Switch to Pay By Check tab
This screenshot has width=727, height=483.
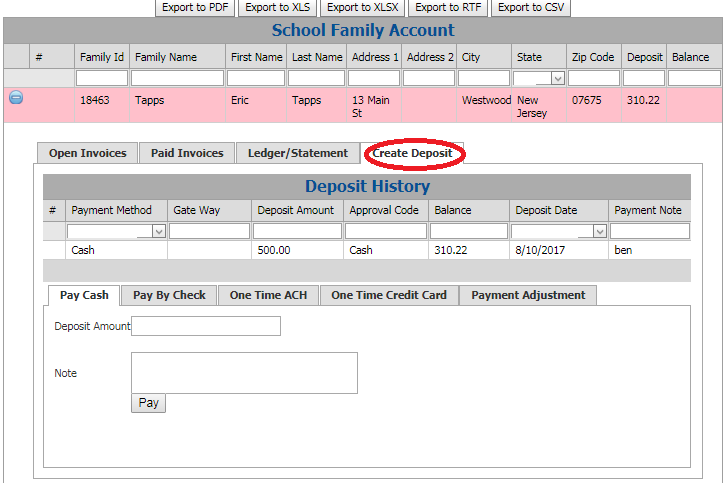pyautogui.click(x=169, y=295)
